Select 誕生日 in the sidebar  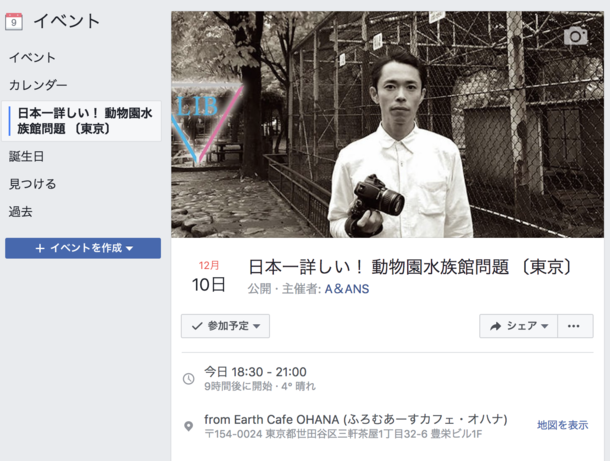tap(26, 156)
